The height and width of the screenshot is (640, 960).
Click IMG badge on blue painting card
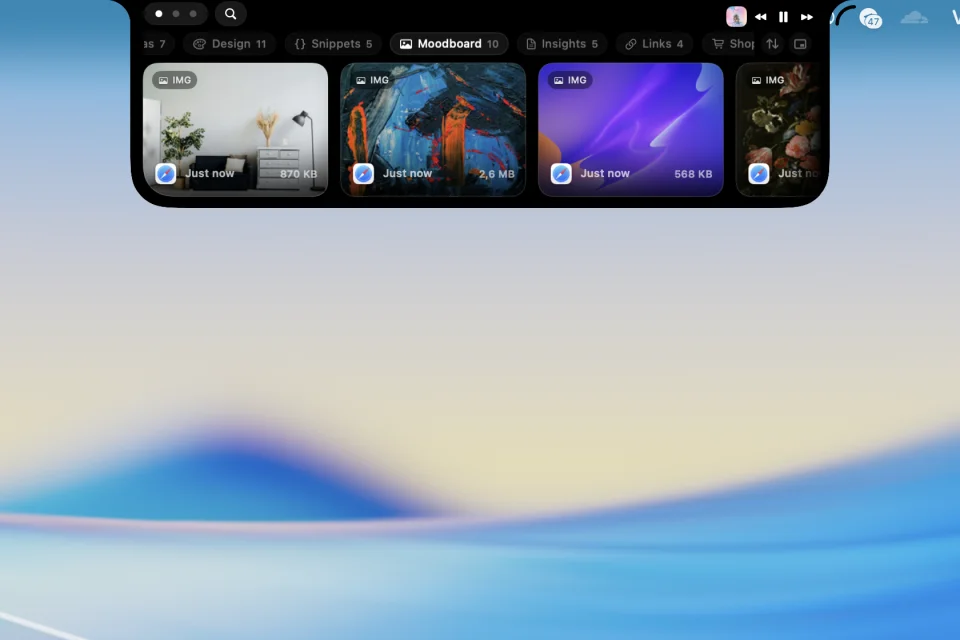(x=372, y=80)
